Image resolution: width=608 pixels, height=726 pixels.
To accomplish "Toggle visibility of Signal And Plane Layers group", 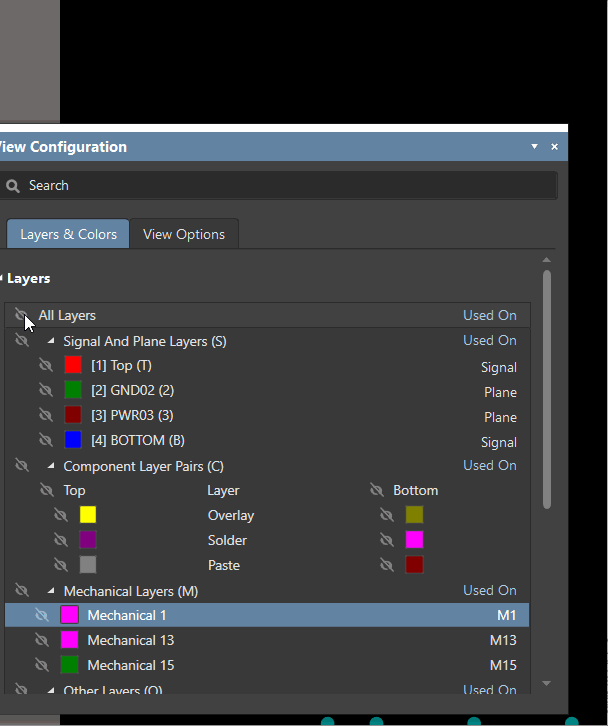I will (21, 341).
